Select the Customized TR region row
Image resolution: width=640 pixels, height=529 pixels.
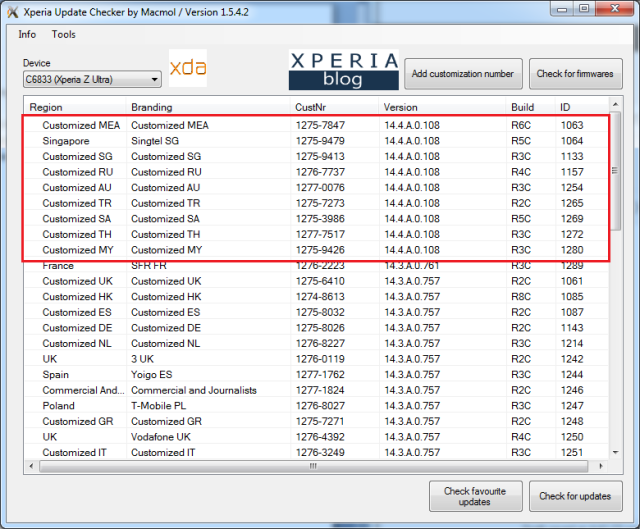(316, 203)
